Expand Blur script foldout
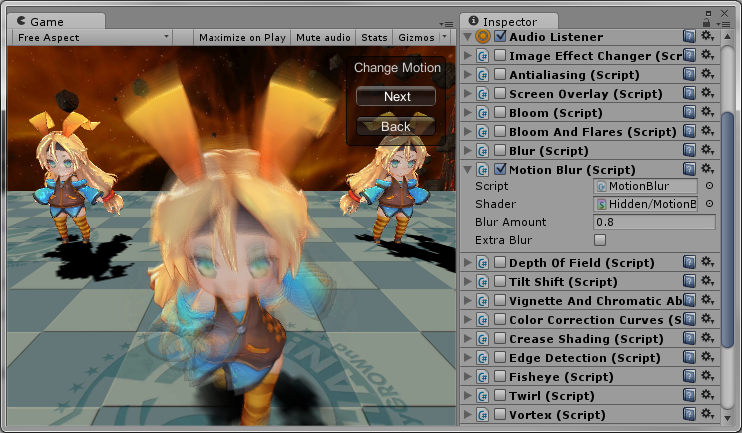The height and width of the screenshot is (433, 742). pos(468,150)
